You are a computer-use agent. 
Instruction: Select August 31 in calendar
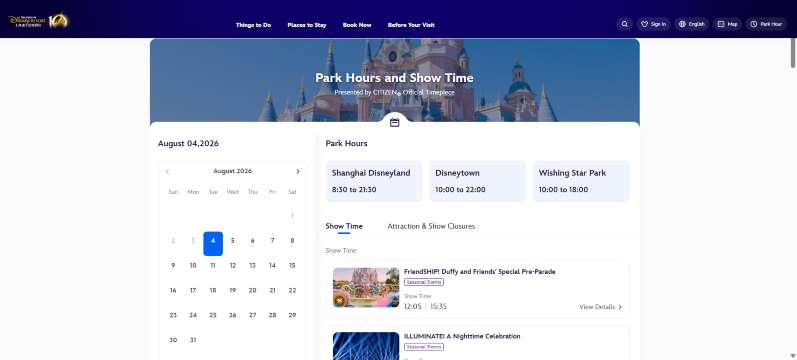tap(193, 340)
